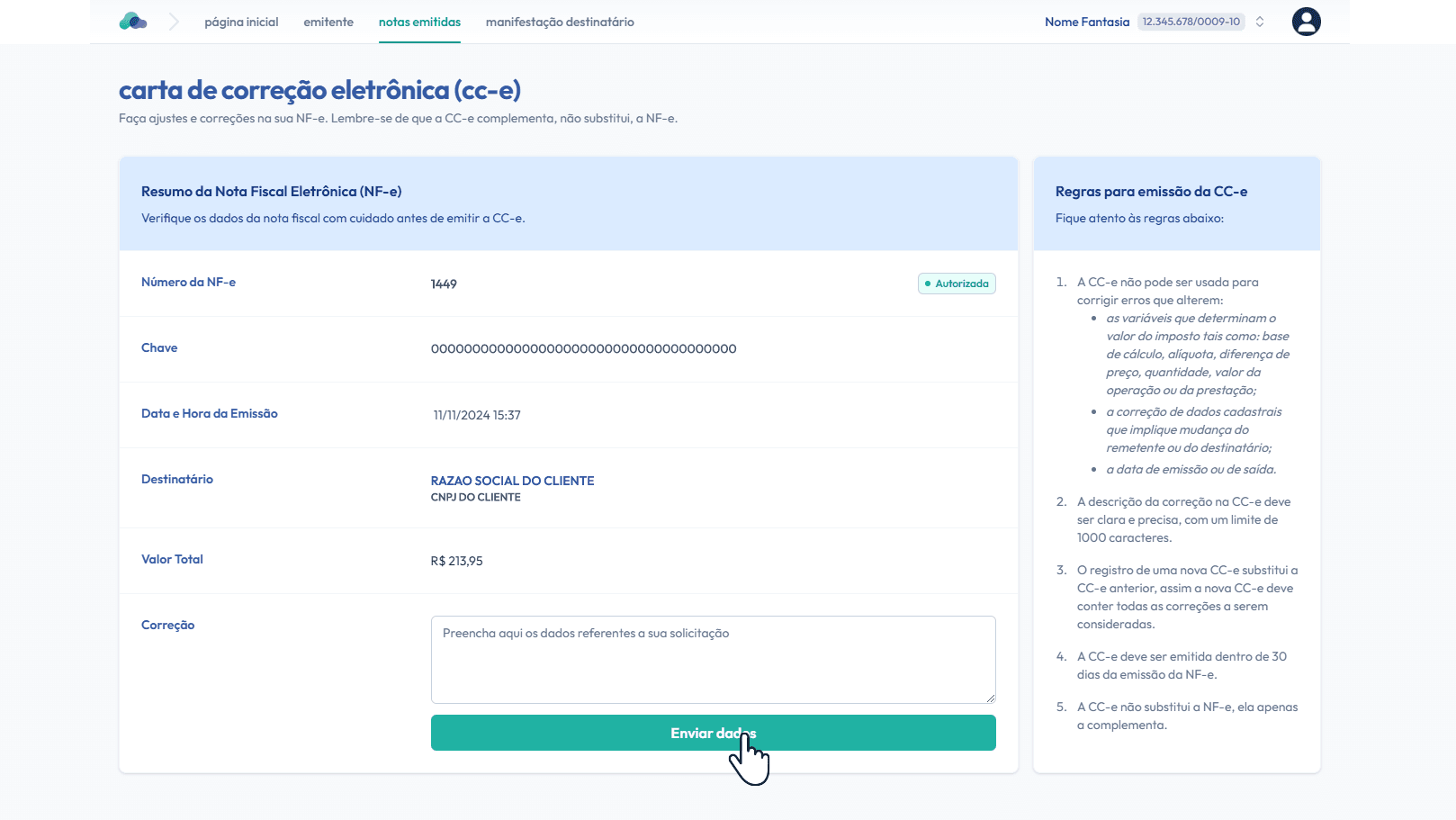Viewport: 1456px width, 820px height.
Task: Click the total value R$ 213,95
Action: [x=456, y=562]
